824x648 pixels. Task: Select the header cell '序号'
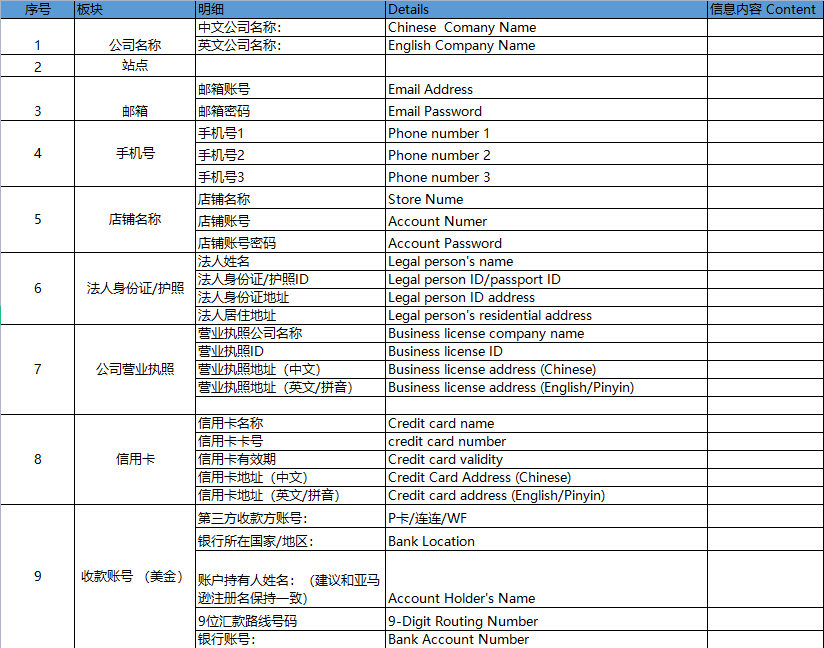click(37, 9)
